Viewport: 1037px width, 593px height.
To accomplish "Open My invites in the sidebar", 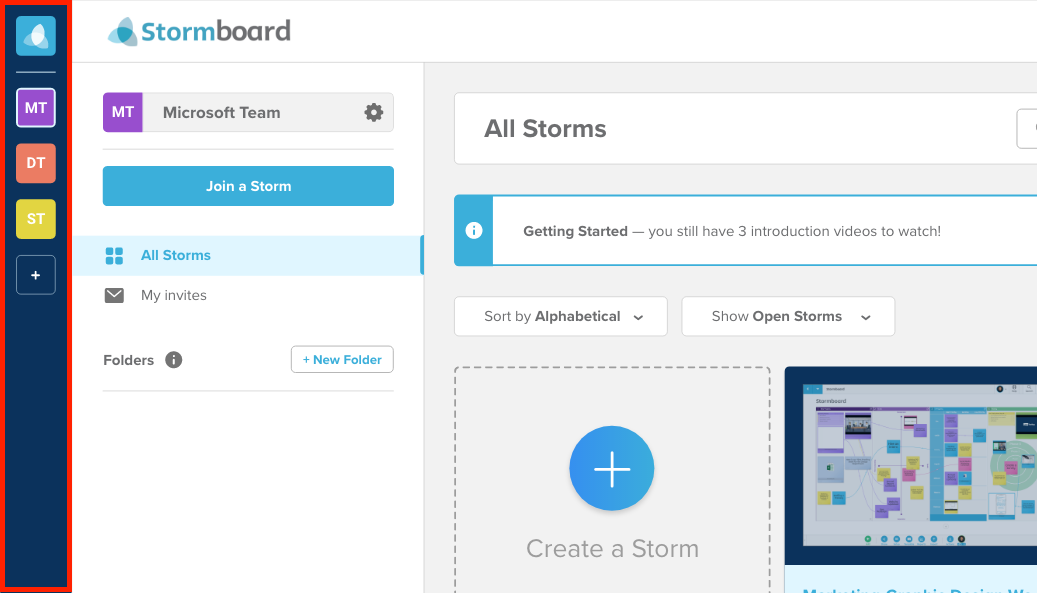I will click(173, 296).
